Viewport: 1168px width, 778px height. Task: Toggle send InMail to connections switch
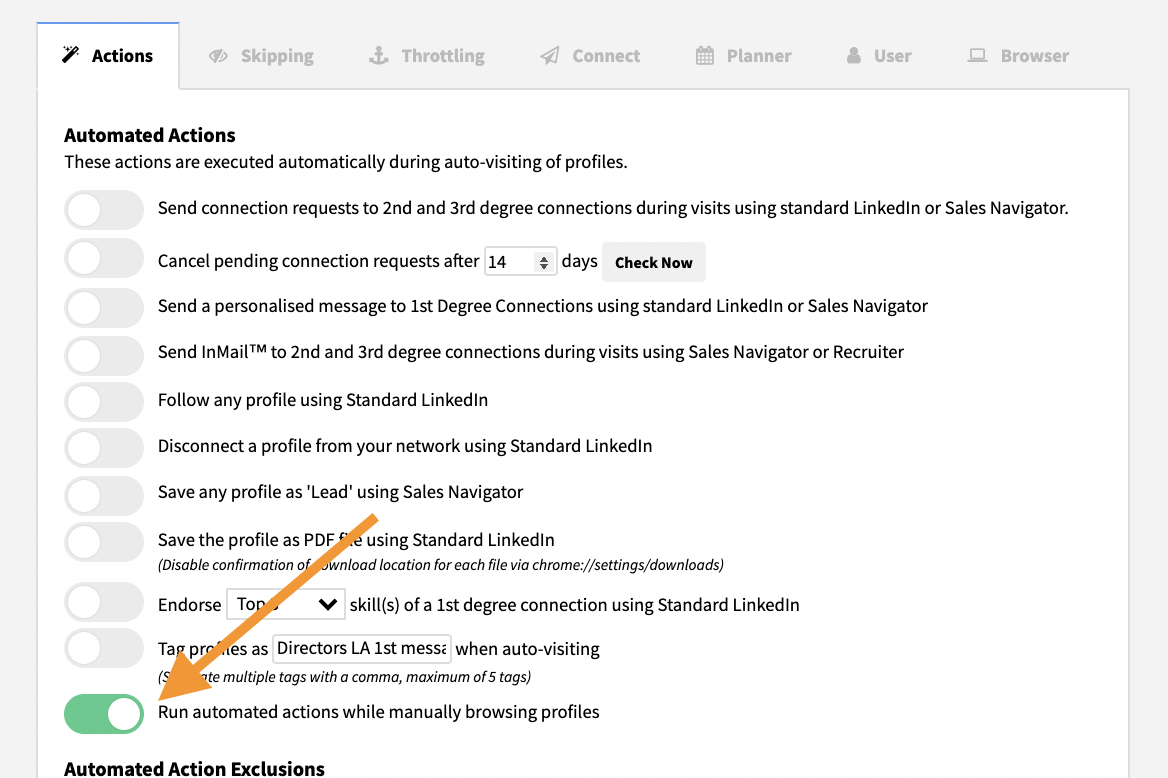pos(104,353)
